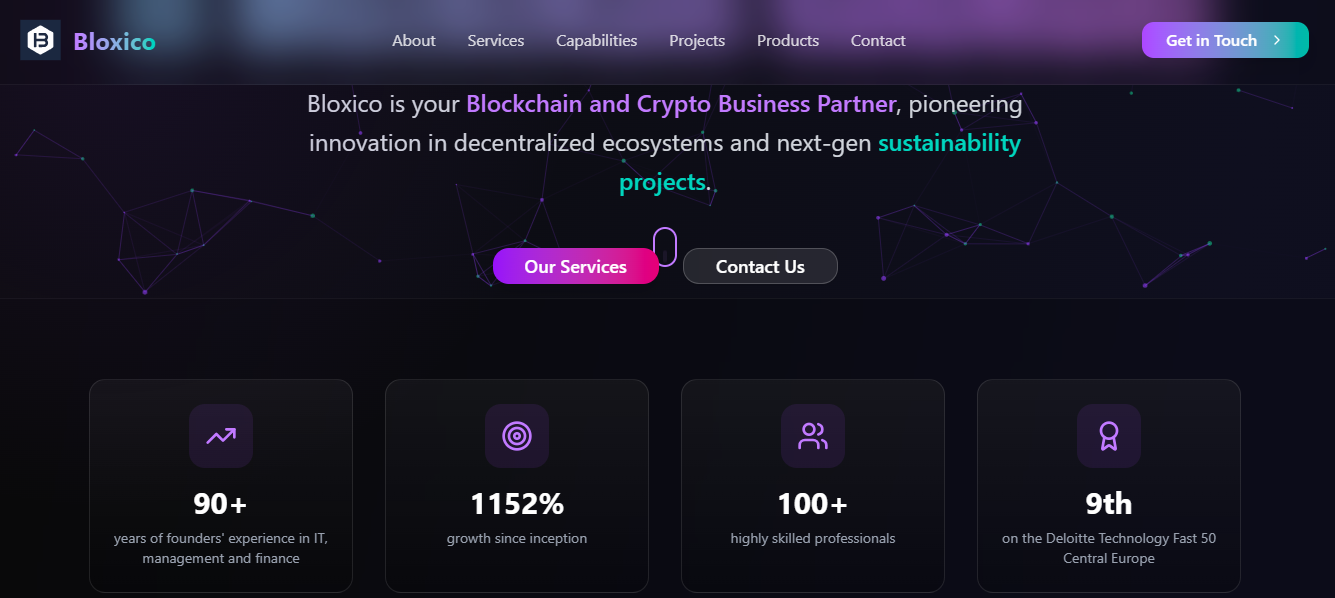The image size is (1335, 598).
Task: Click the people icon above 100+
Action: 813,436
